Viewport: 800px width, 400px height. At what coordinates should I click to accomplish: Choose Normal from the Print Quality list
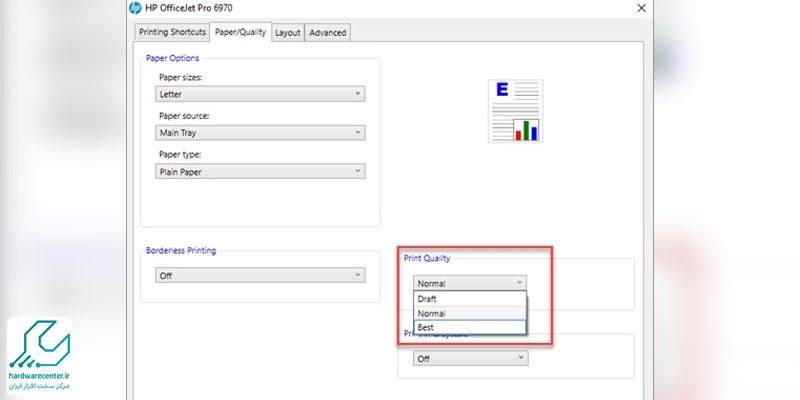point(469,313)
